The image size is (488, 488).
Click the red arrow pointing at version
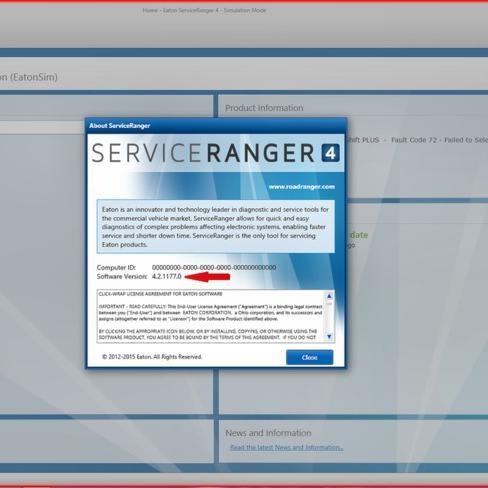point(207,277)
